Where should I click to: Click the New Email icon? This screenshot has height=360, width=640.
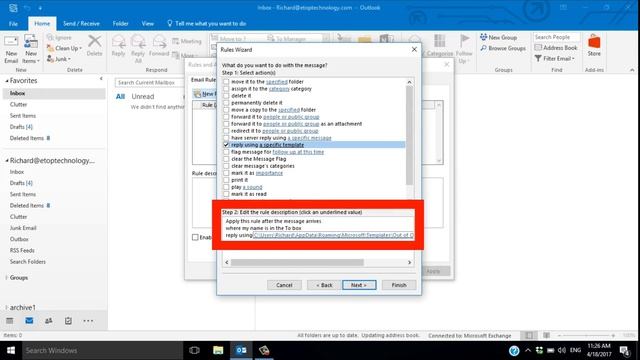pyautogui.click(x=11, y=49)
